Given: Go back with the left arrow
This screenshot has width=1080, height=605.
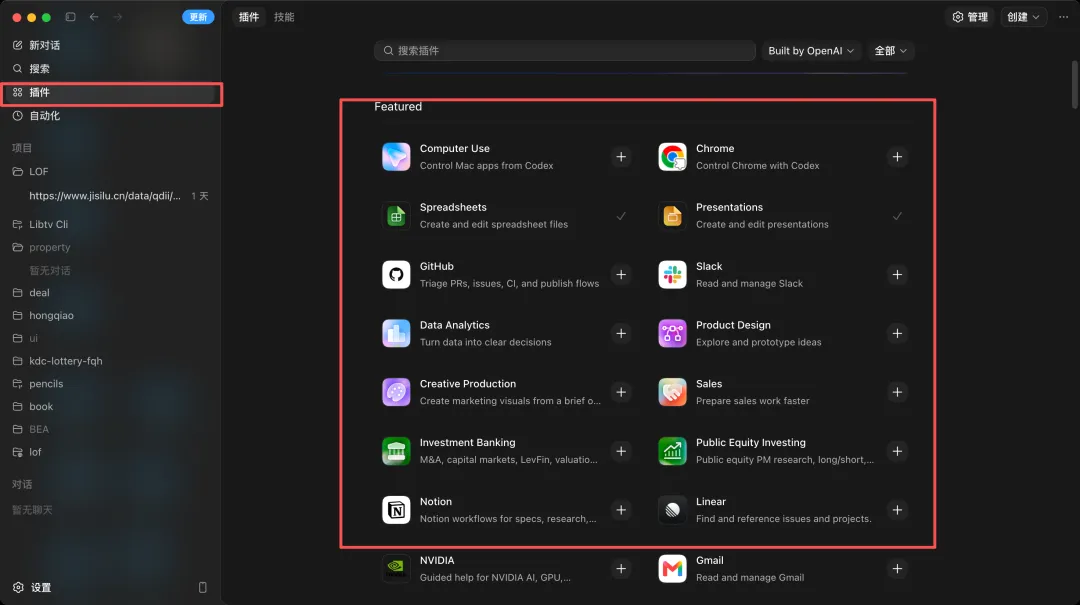Looking at the screenshot, I should pos(94,17).
